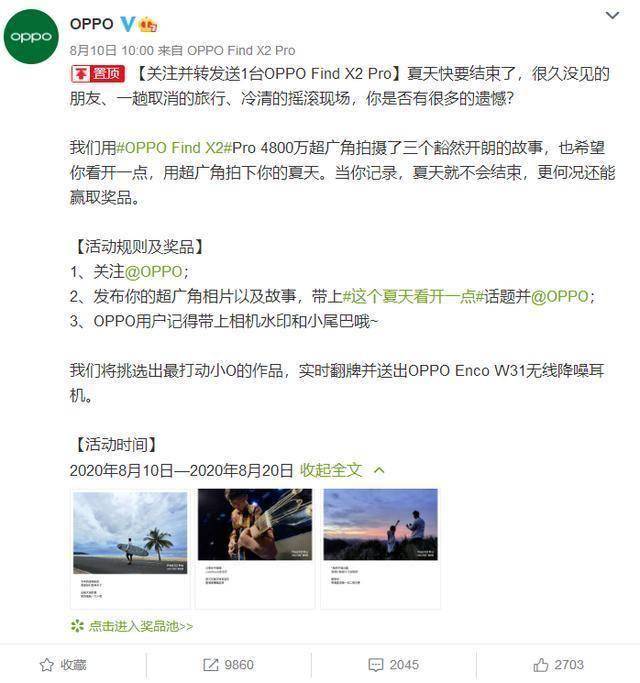Click the repost share icon

[211, 665]
